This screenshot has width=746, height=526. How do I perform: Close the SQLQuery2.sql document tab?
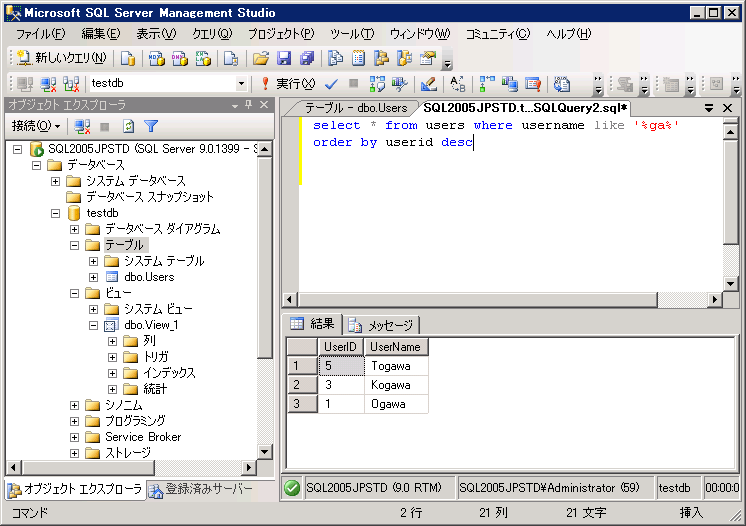(x=727, y=108)
